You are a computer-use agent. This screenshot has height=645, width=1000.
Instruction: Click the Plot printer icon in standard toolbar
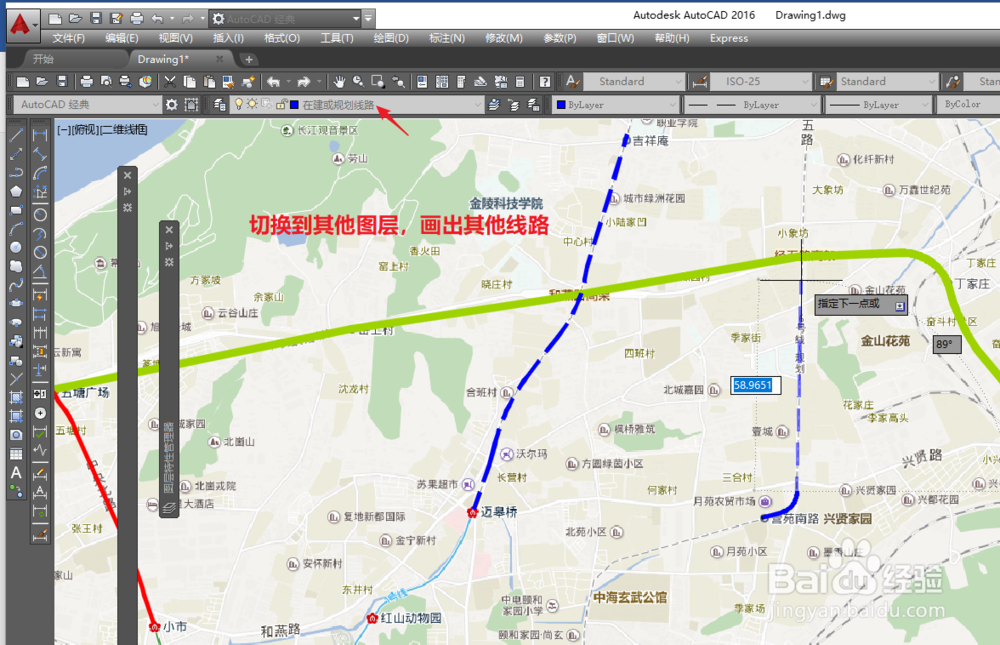point(86,82)
